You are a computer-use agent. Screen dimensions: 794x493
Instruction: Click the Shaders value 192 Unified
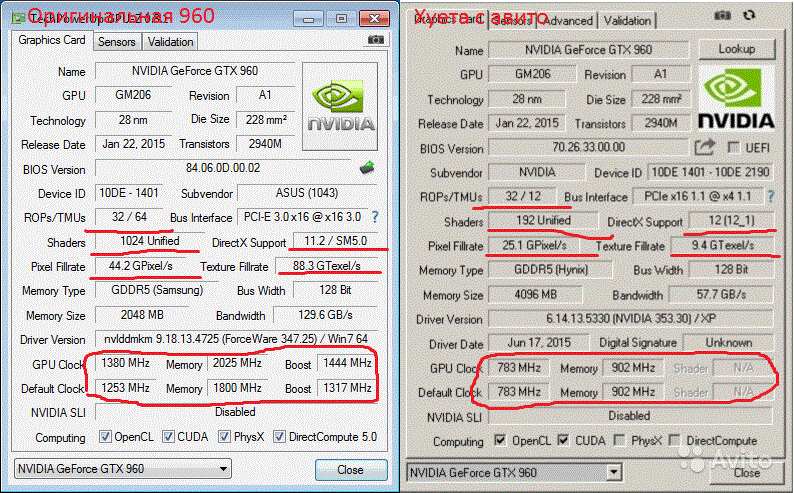[543, 221]
